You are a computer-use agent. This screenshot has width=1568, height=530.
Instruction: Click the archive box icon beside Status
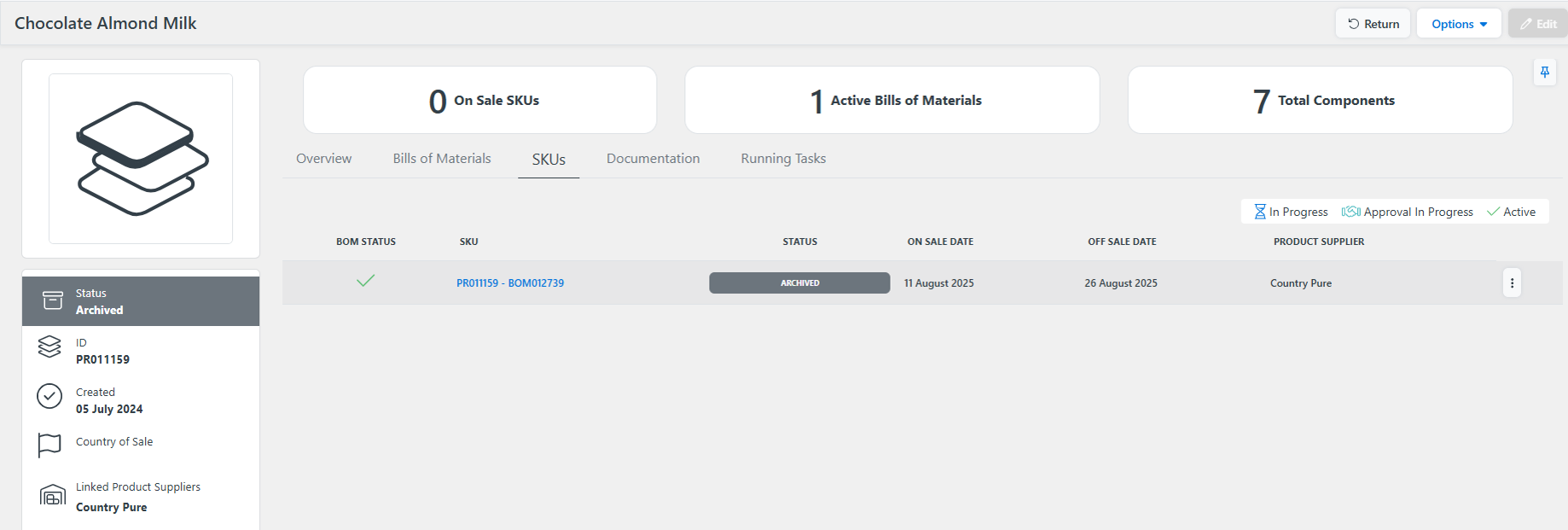(x=53, y=300)
